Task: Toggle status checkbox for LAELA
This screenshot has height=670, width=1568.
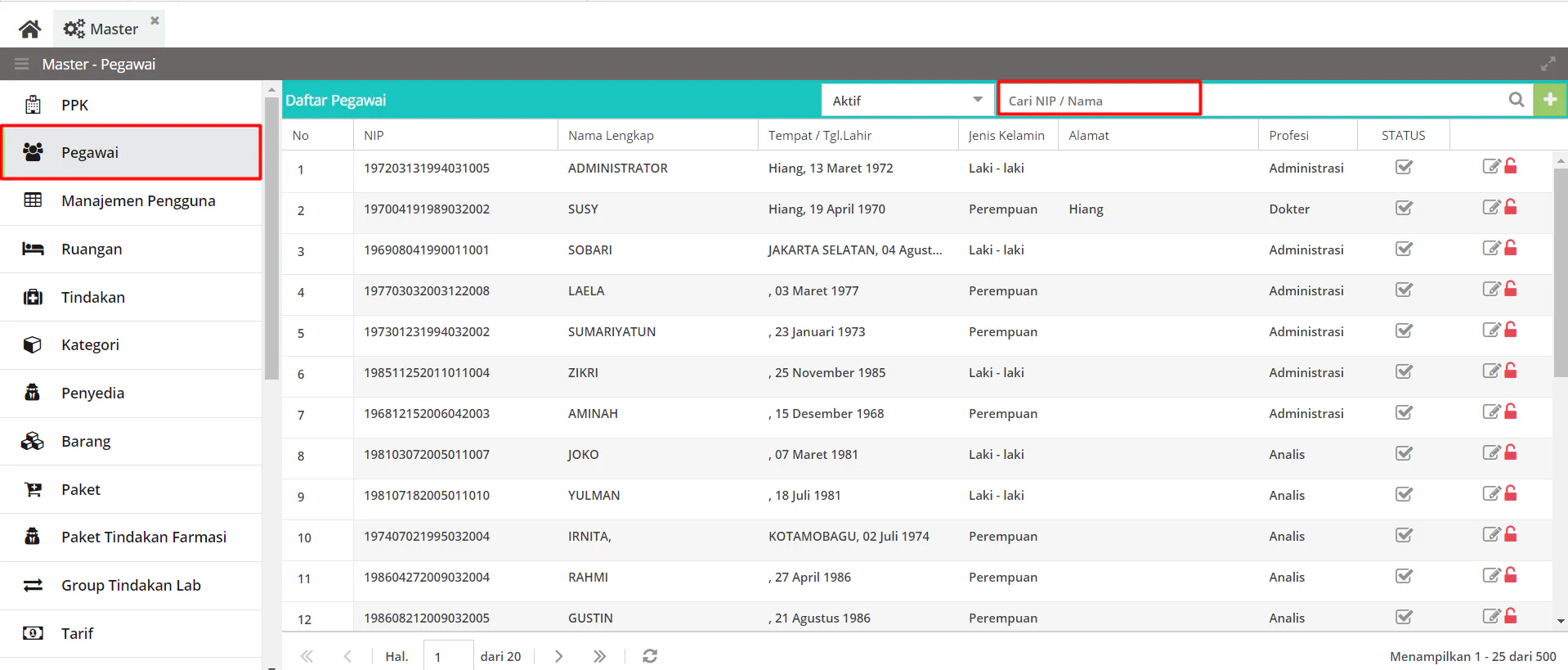Action: click(x=1404, y=290)
